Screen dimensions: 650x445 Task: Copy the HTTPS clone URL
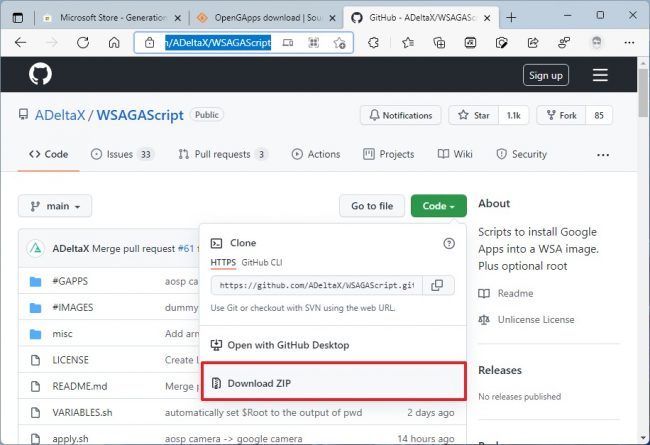(x=437, y=285)
